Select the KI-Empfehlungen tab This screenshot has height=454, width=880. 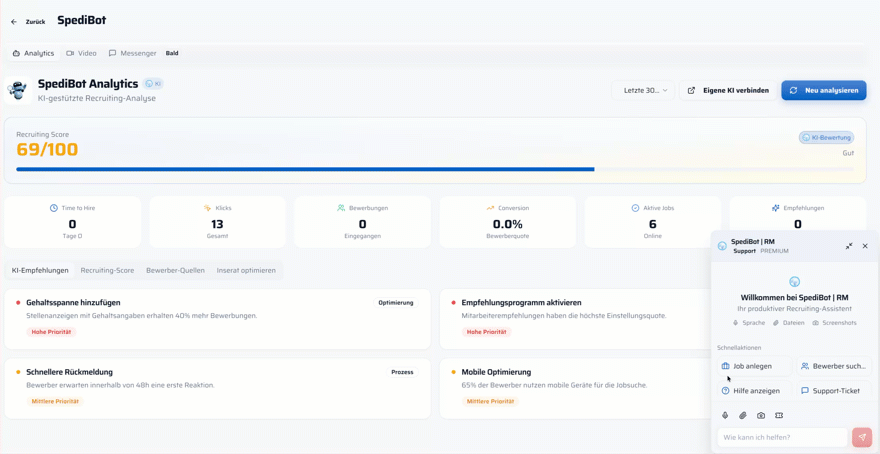tap(40, 270)
